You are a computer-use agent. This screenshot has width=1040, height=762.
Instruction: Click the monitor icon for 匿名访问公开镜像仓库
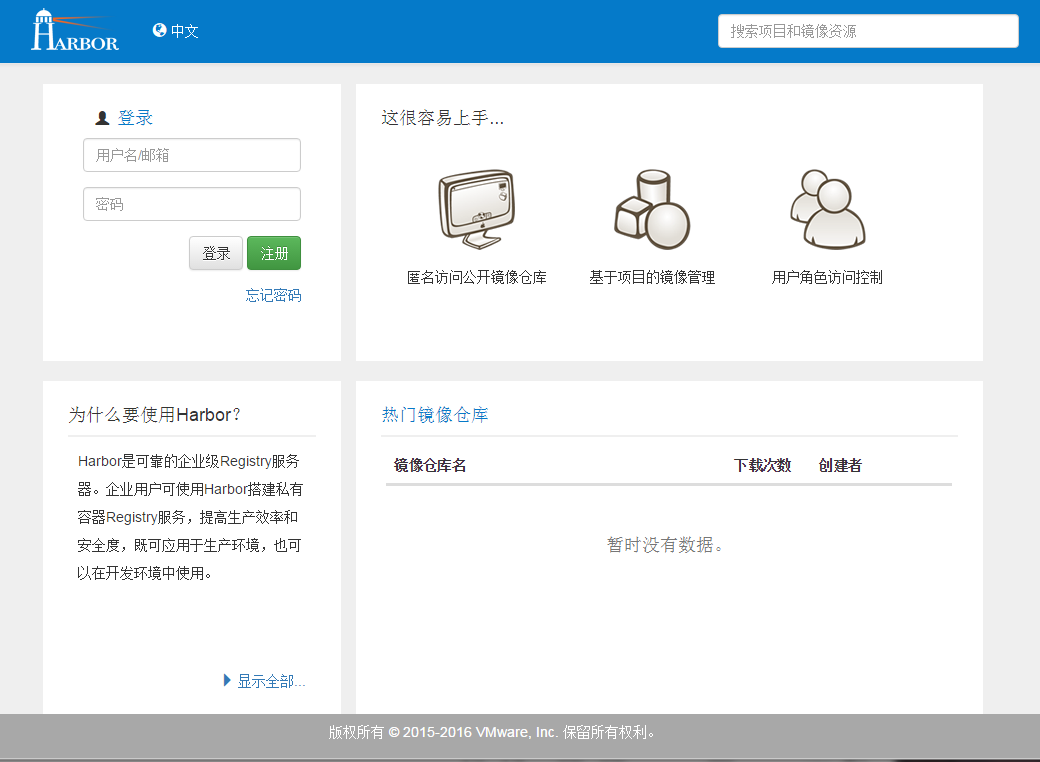click(476, 209)
